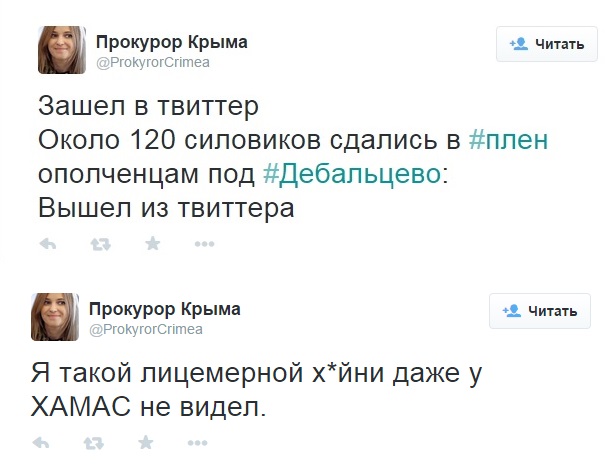This screenshot has height=464, width=616.
Task: Click the Прокурор Крыма name above the ХАМАС tweet
Action: 165,309
